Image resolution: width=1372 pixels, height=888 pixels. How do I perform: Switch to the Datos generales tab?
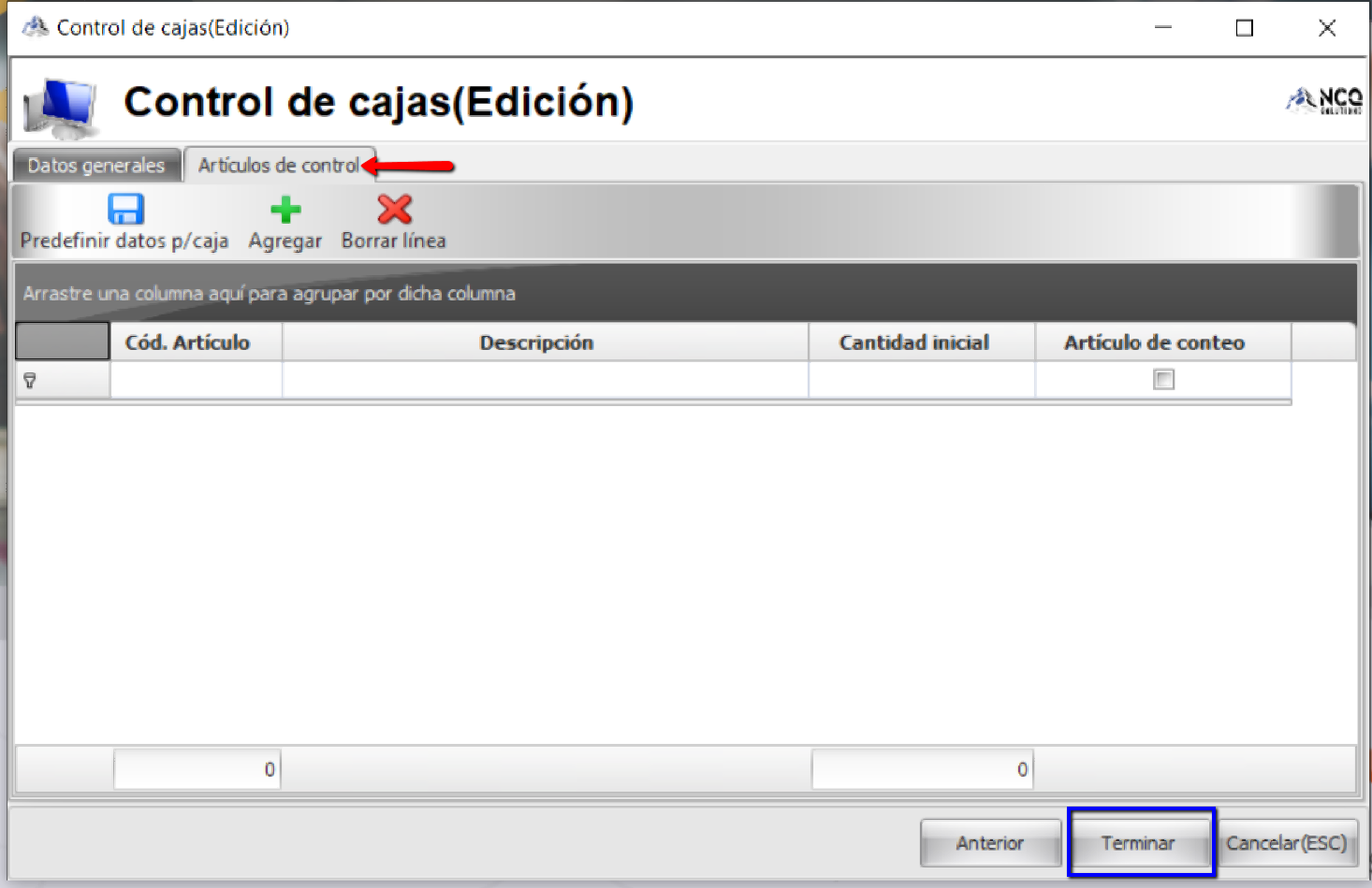click(x=95, y=165)
